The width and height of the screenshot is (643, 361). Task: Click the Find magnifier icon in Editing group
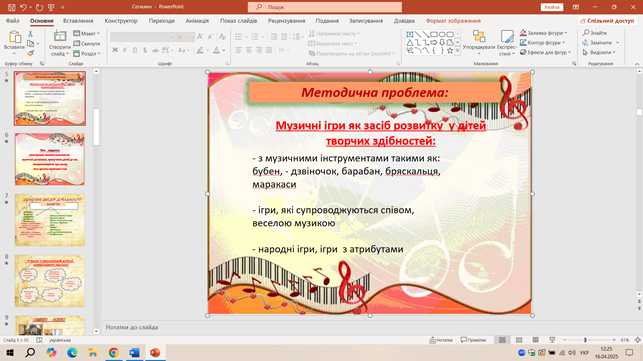(586, 32)
